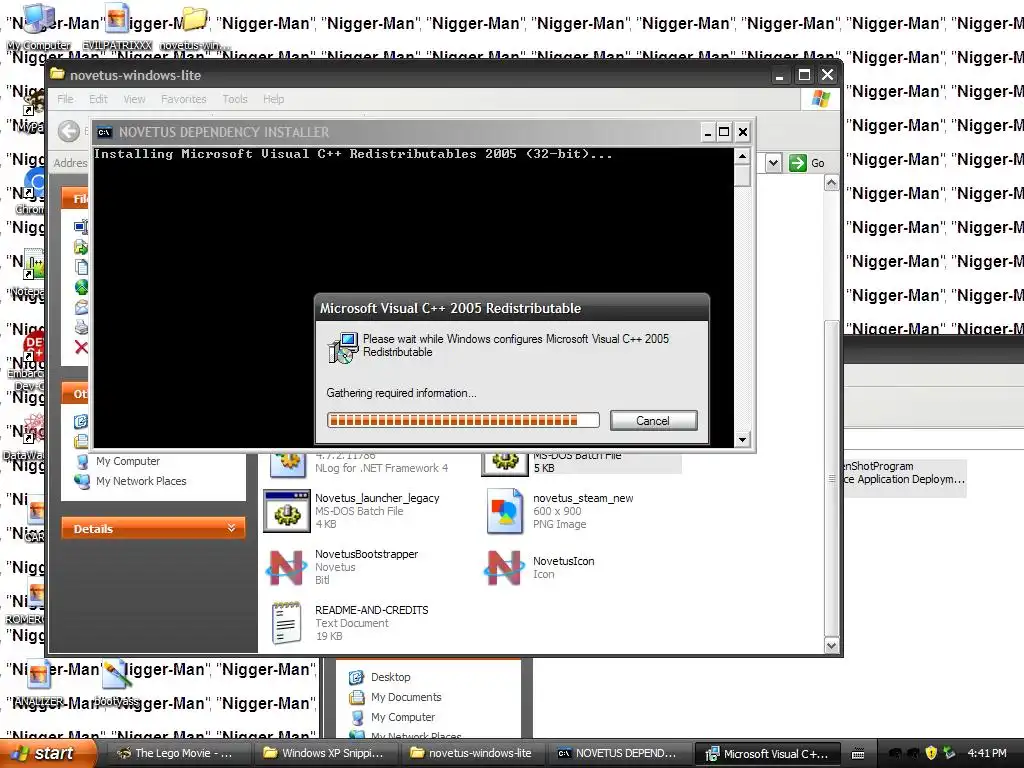Screen dimensions: 1024x768
Task: Click console window scrollbar up arrow
Action: coord(742,156)
